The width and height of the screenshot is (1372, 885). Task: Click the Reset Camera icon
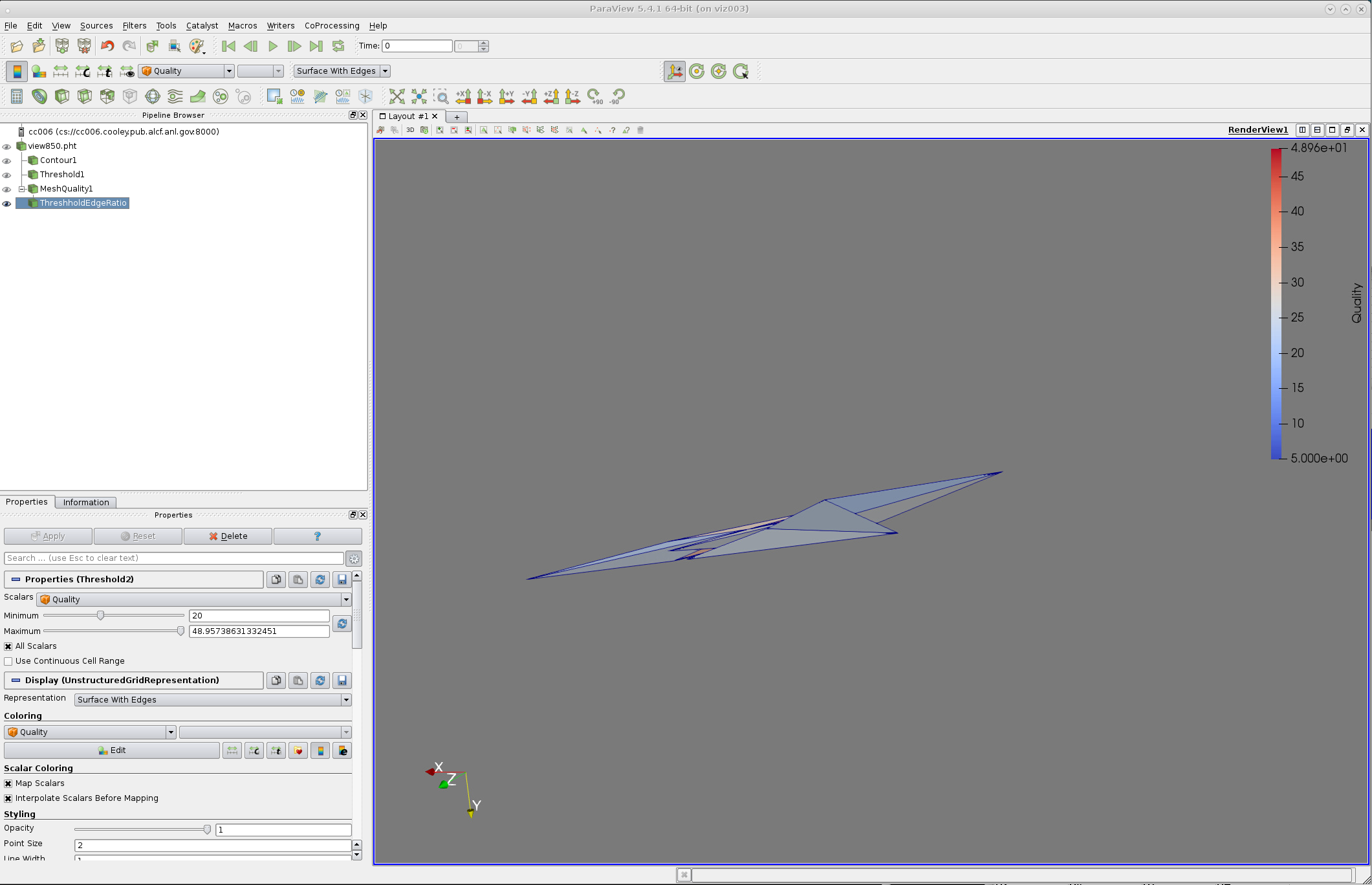tap(397, 96)
